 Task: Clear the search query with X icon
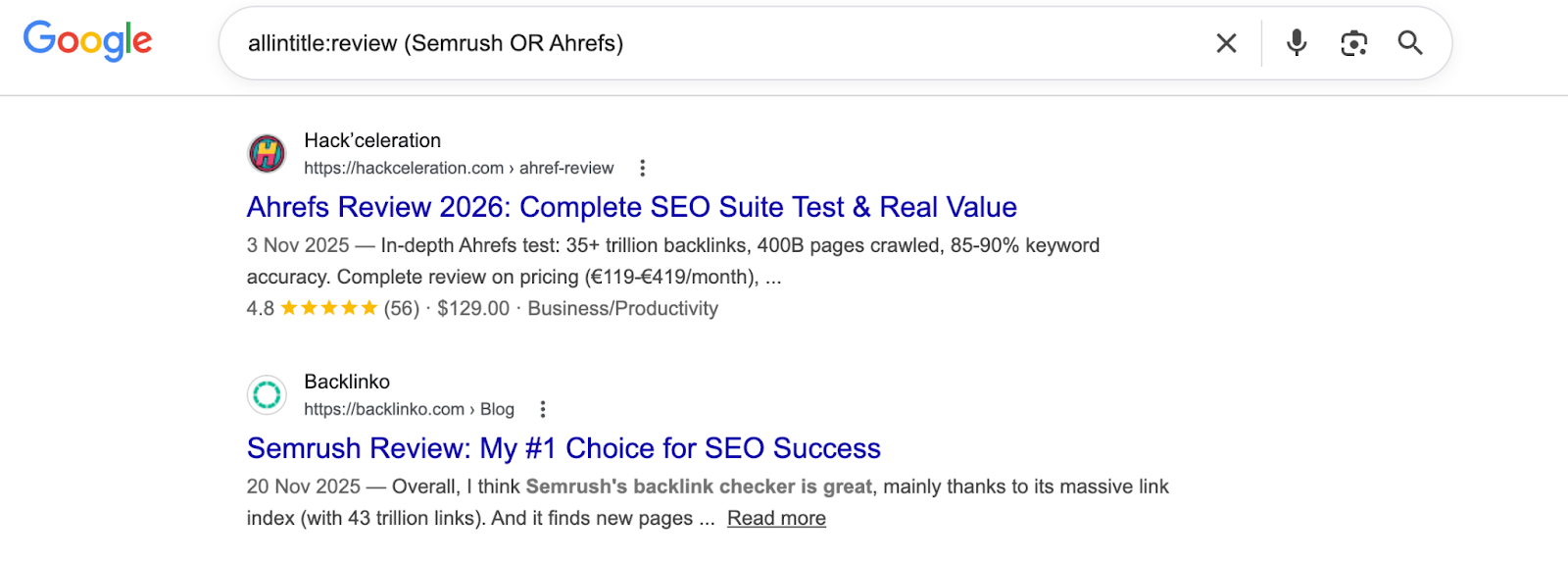(x=1226, y=43)
